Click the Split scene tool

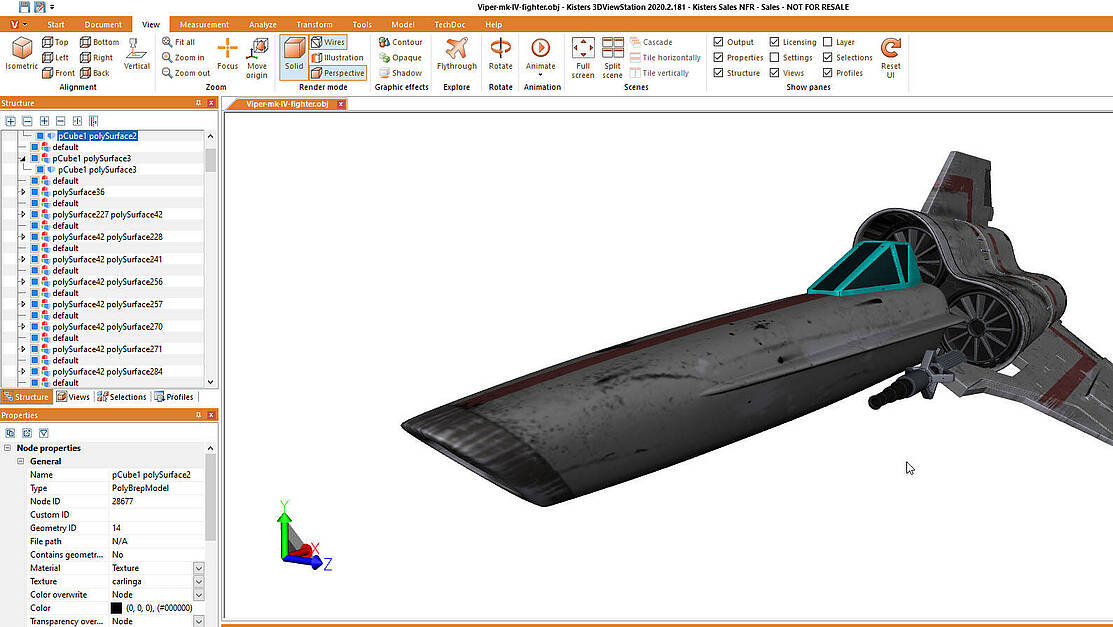point(613,57)
